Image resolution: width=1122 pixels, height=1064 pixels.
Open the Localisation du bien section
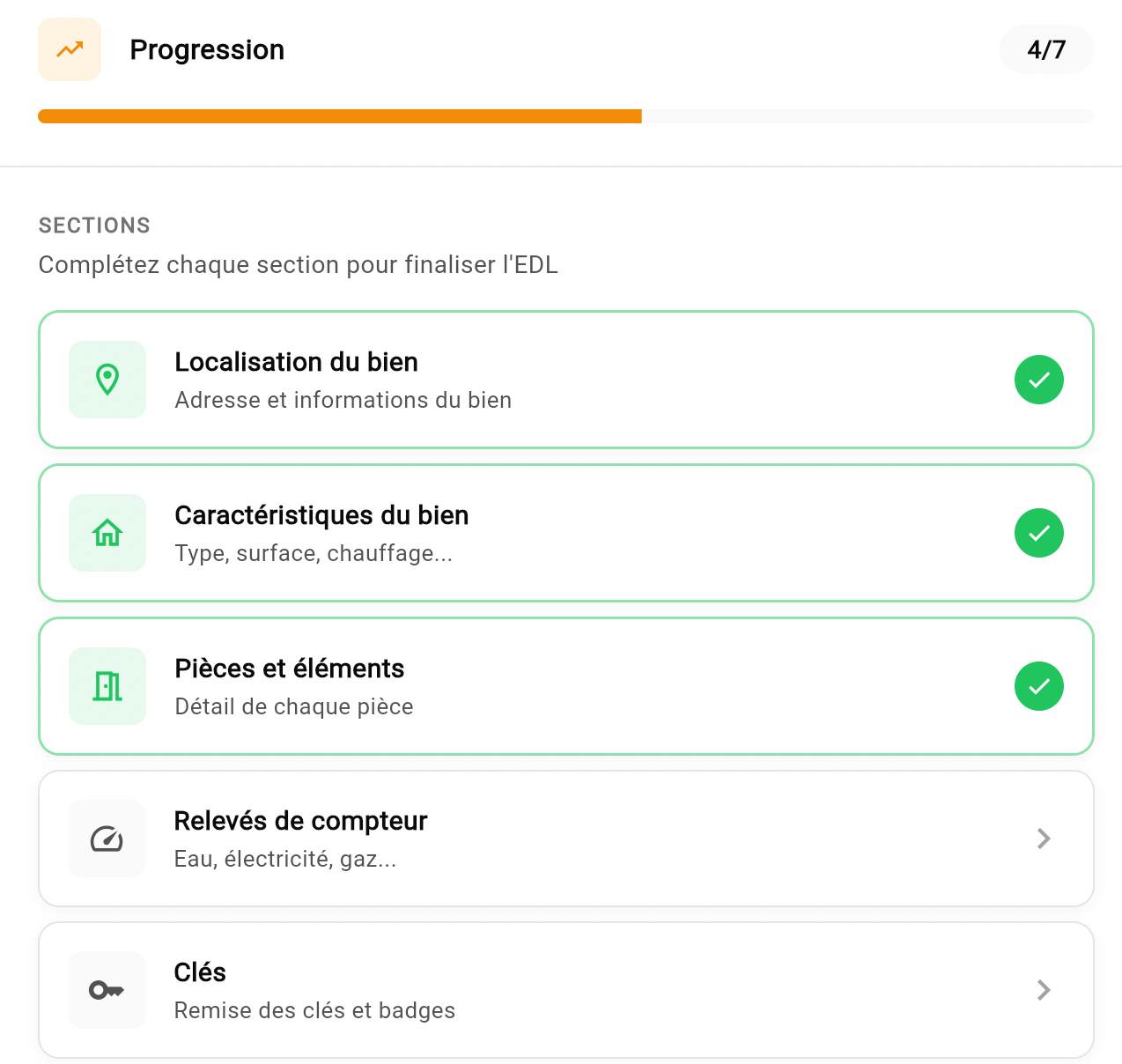pyautogui.click(x=296, y=362)
